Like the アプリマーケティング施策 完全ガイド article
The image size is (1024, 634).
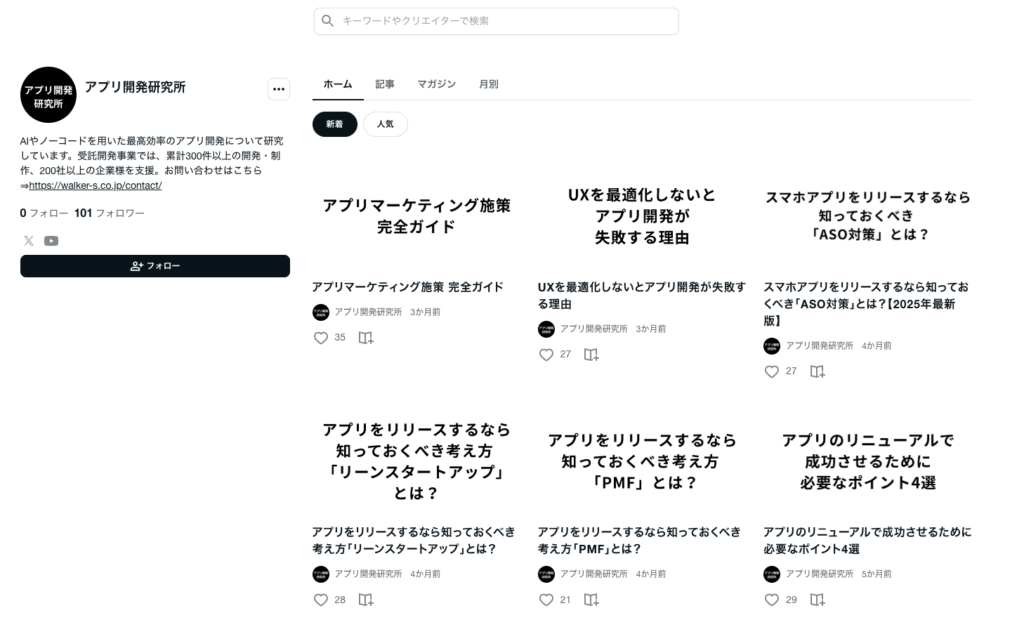point(321,338)
